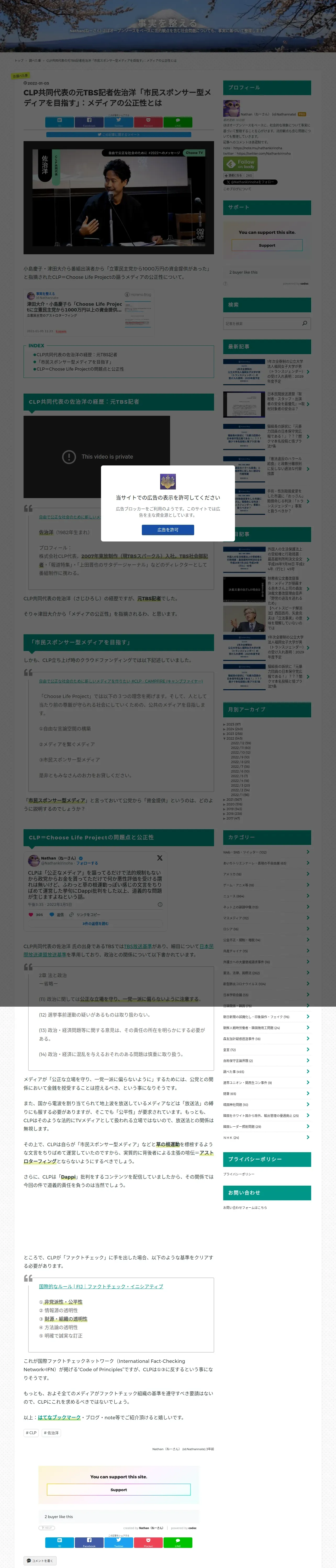Click the Support button below the article
This screenshot has width=336, height=1568.
click(x=119, y=1490)
